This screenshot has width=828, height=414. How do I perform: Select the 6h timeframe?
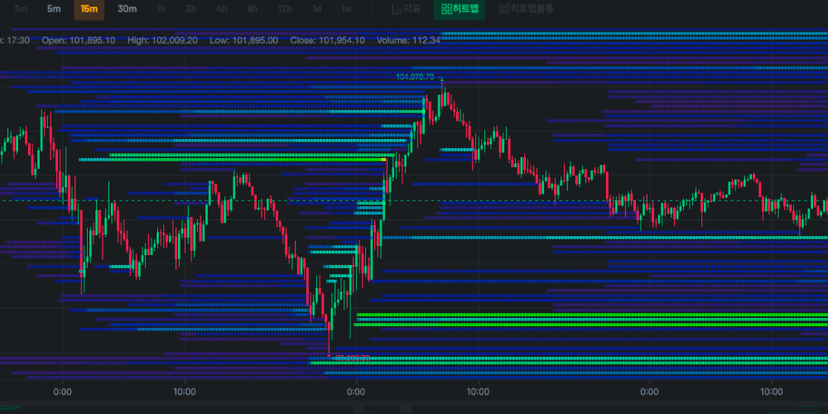[253, 9]
